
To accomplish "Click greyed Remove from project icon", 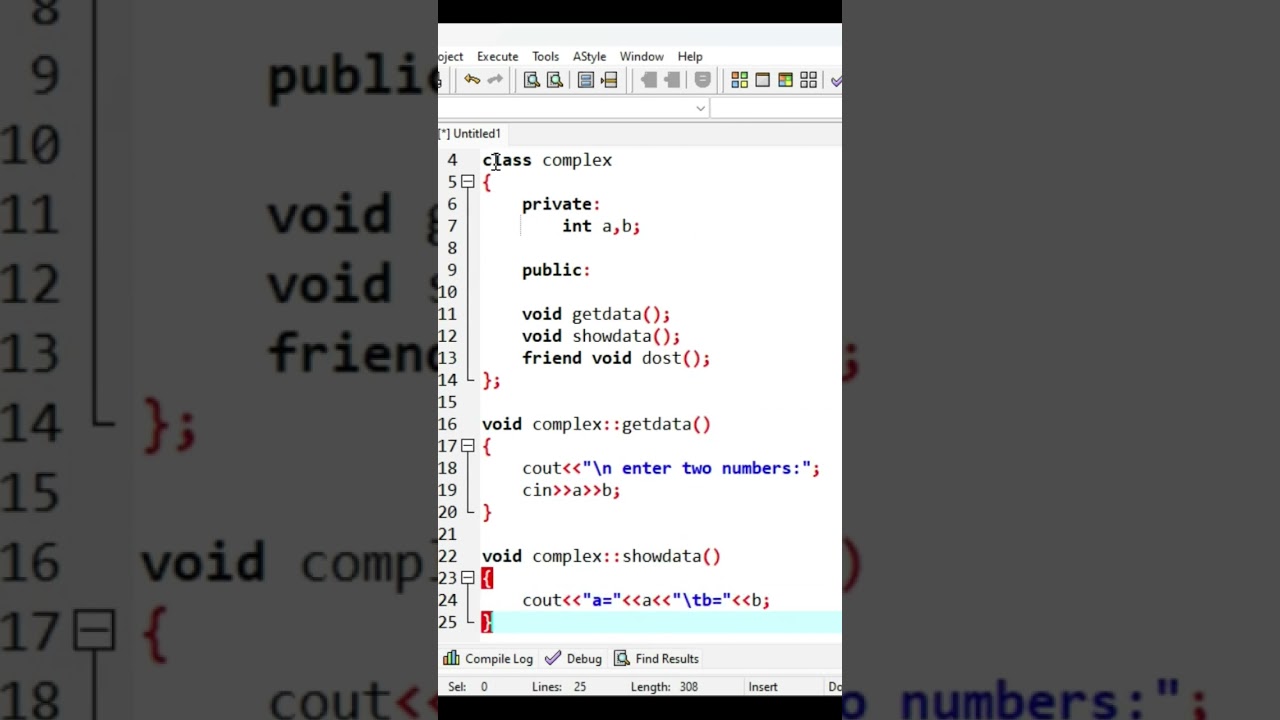I will click(x=672, y=80).
